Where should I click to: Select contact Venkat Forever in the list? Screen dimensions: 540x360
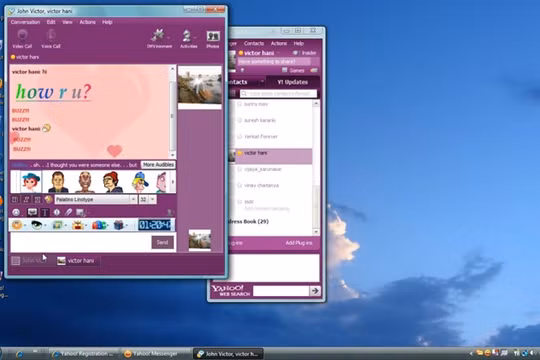click(x=261, y=136)
